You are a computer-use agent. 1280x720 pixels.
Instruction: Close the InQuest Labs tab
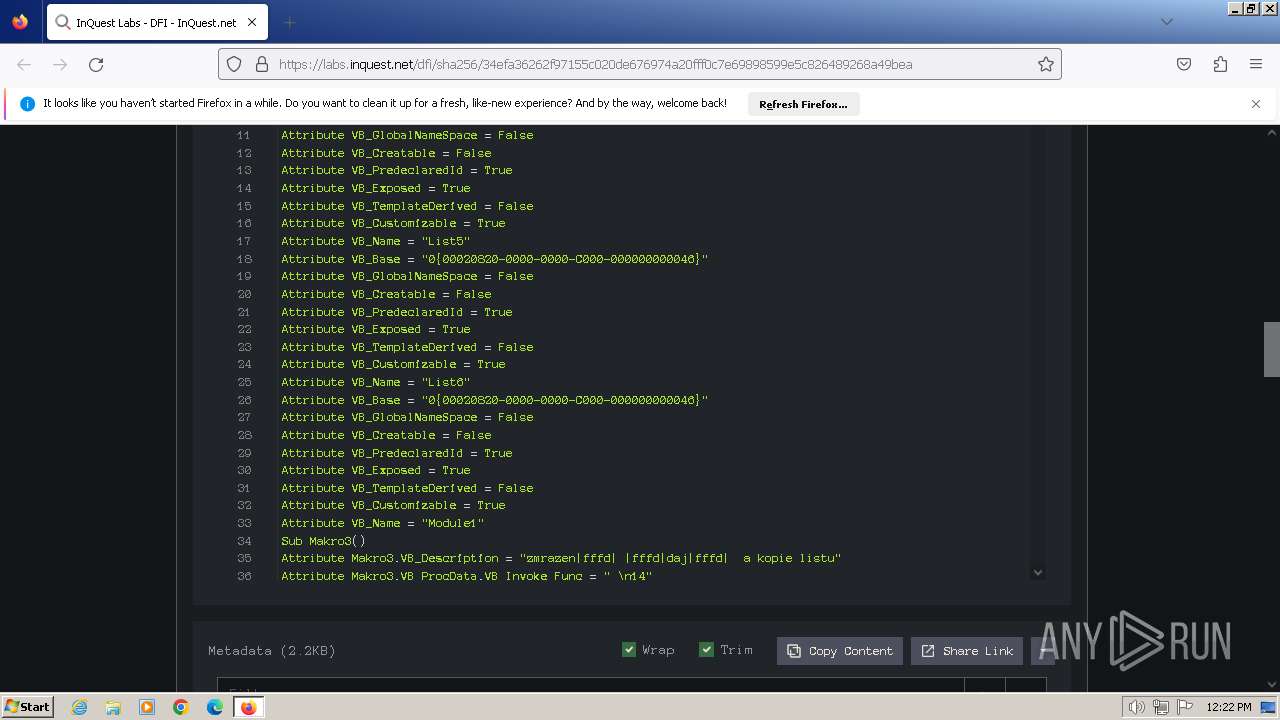point(252,22)
